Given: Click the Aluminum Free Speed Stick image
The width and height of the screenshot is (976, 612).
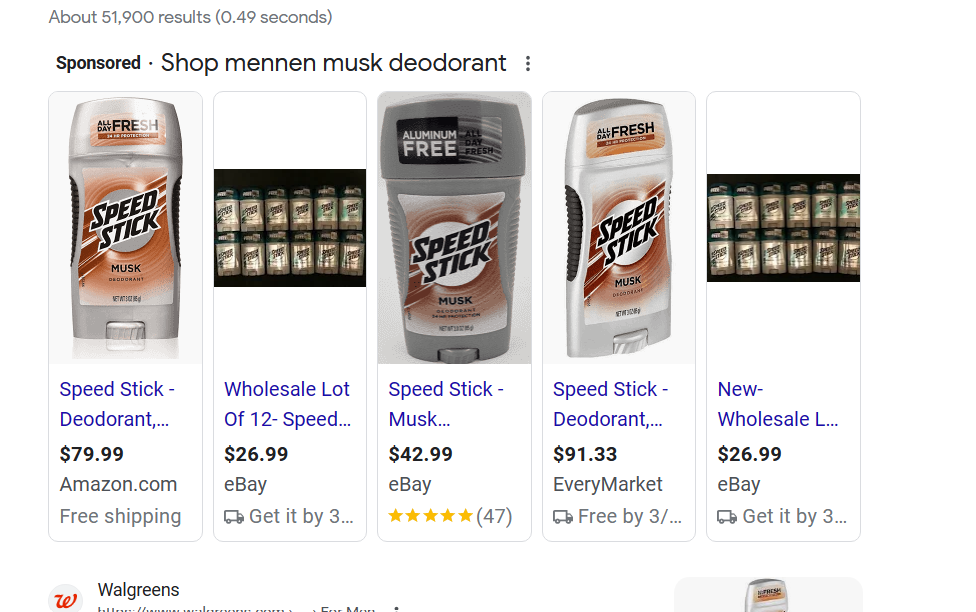Looking at the screenshot, I should (454, 228).
